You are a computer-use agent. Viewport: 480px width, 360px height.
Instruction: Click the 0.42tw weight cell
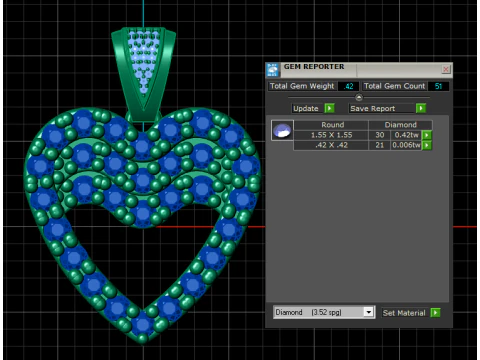click(406, 135)
